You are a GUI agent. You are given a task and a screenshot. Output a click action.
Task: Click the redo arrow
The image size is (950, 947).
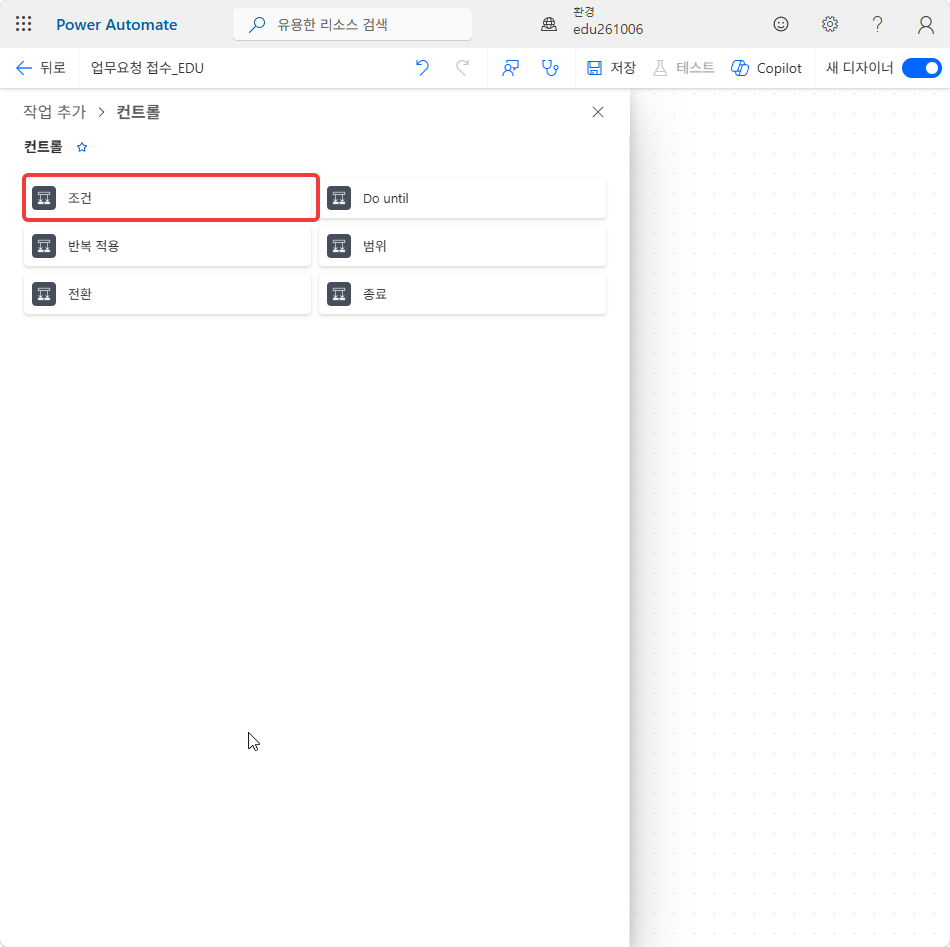click(462, 68)
